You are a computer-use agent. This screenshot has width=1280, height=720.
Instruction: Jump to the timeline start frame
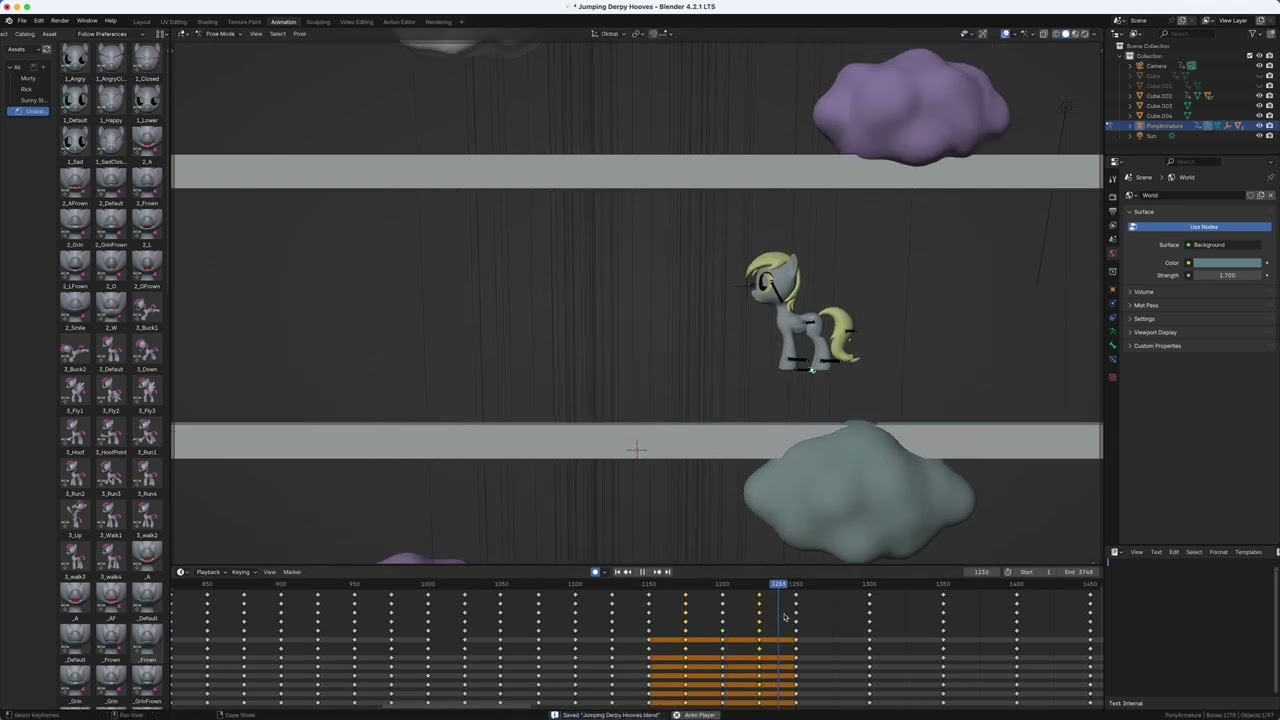(616, 572)
